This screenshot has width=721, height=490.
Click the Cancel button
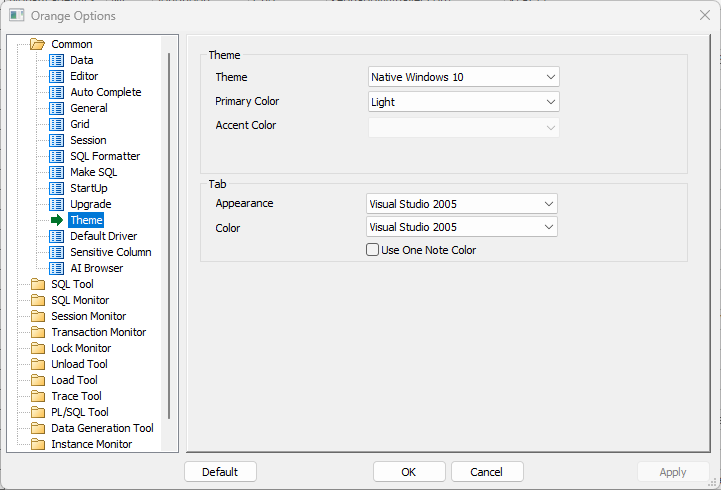pos(487,472)
